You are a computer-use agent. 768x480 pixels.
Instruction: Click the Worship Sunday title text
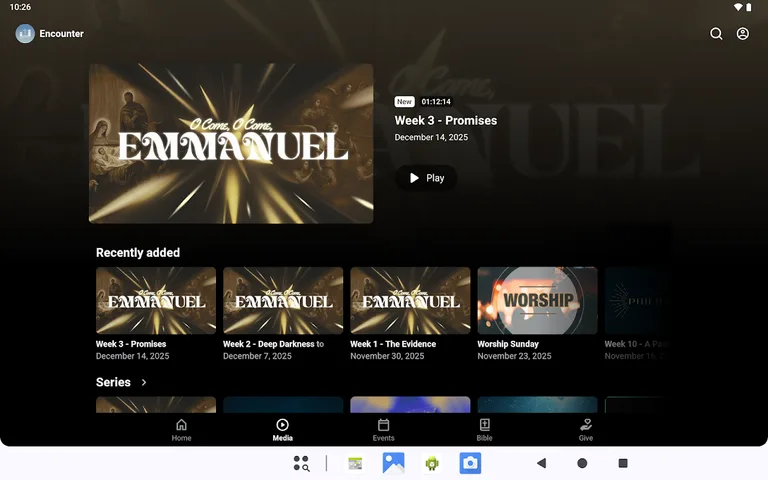tap(508, 344)
